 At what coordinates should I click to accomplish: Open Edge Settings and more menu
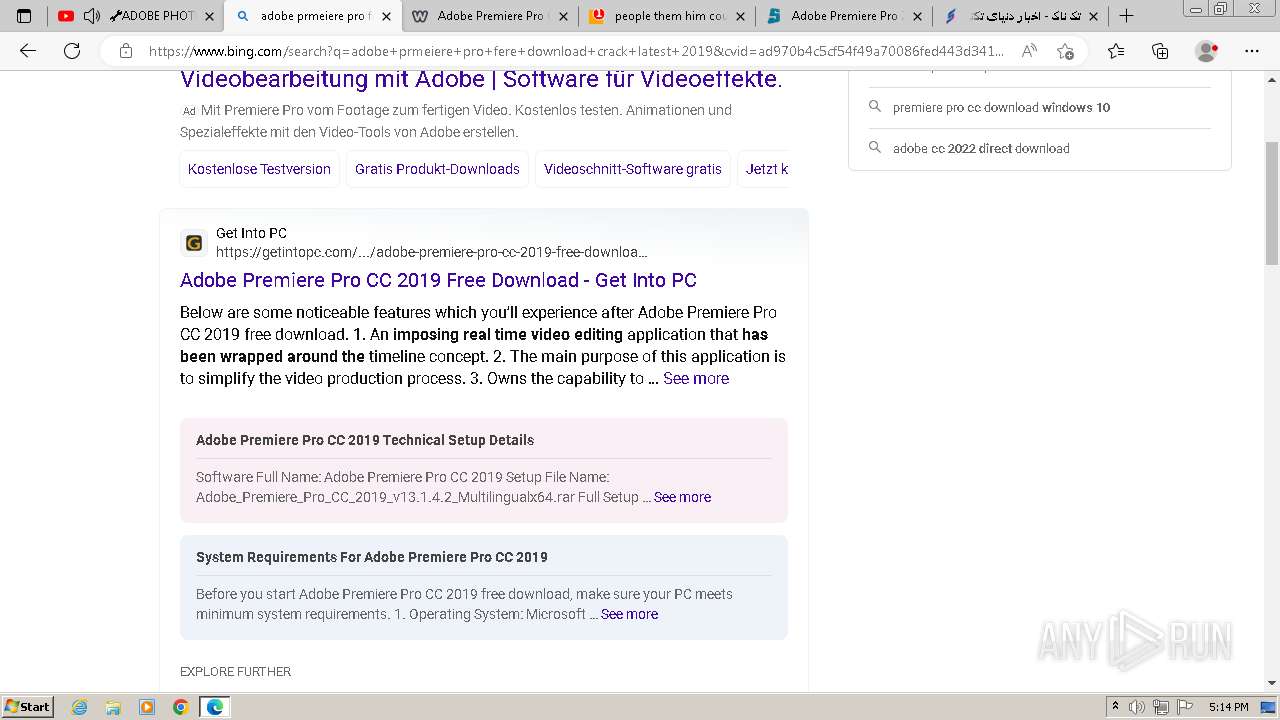1252,51
